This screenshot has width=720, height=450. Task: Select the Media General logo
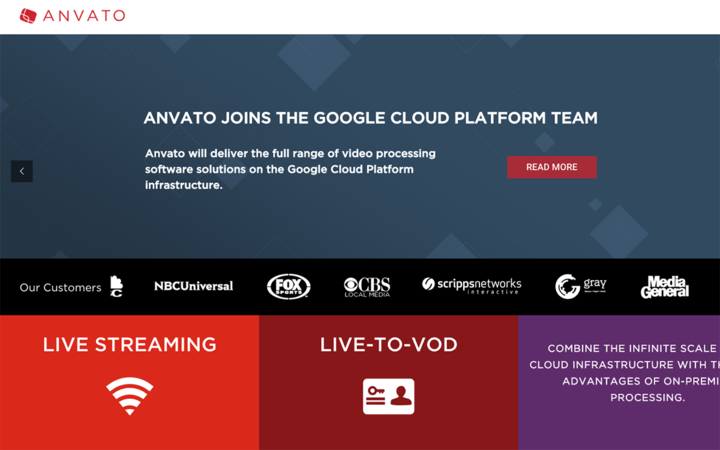(x=665, y=287)
